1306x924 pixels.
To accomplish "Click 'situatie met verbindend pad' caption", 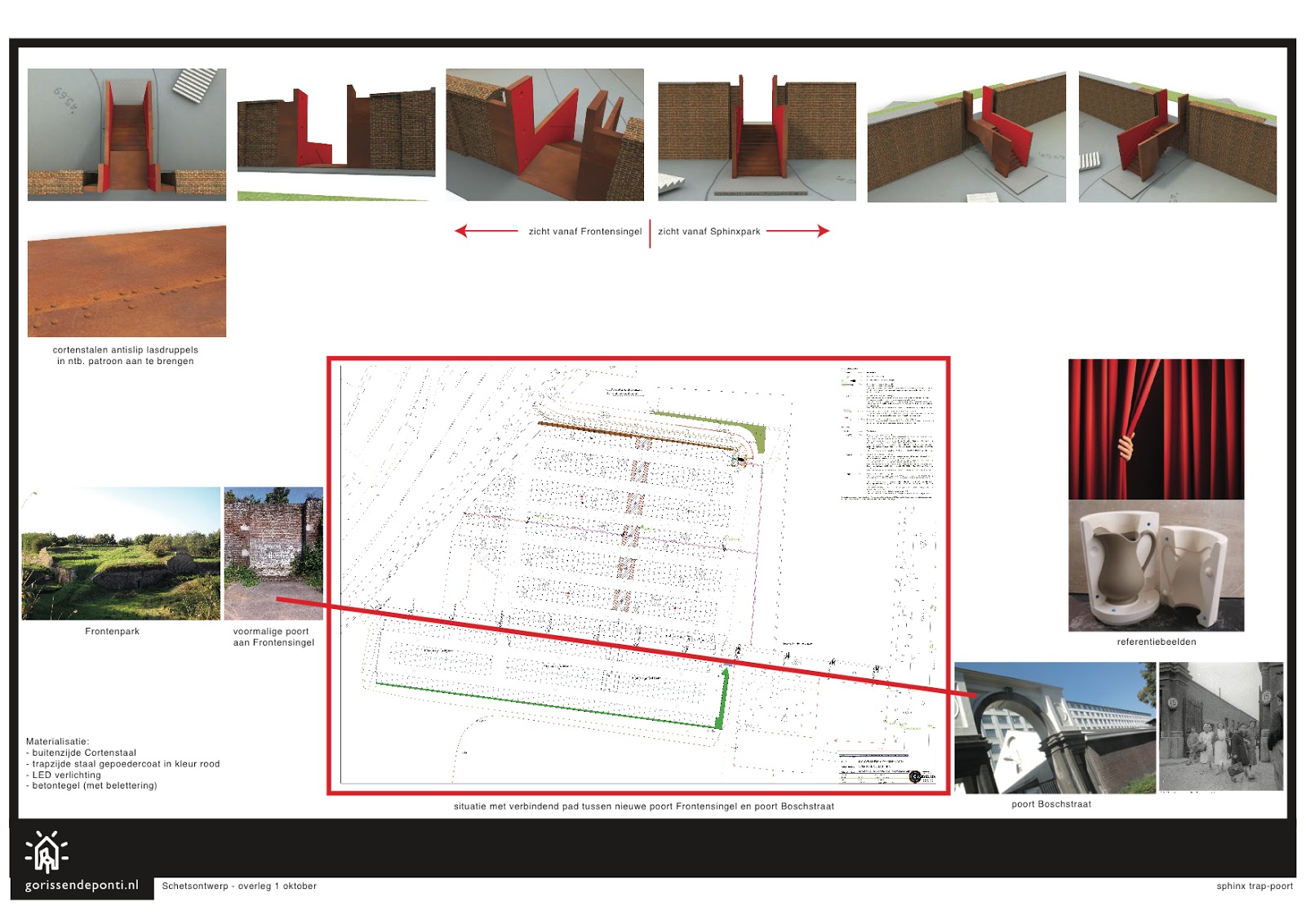I will point(644,806).
